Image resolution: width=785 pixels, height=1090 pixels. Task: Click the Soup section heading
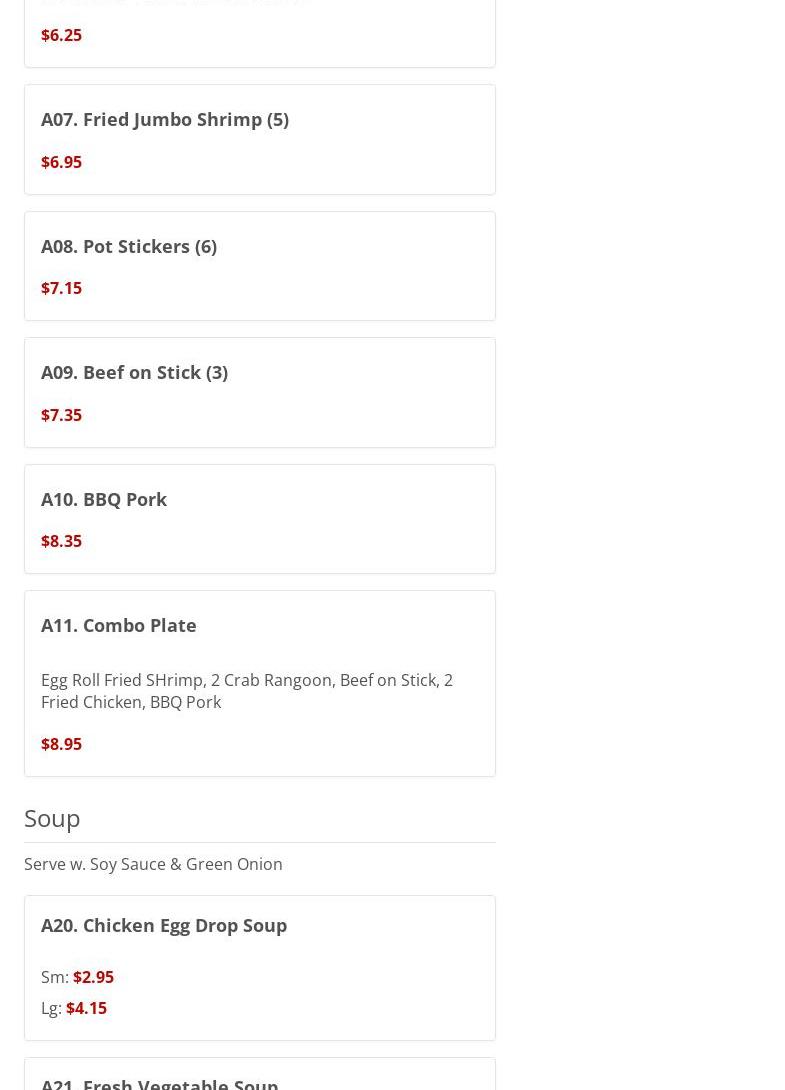[x=52, y=818]
